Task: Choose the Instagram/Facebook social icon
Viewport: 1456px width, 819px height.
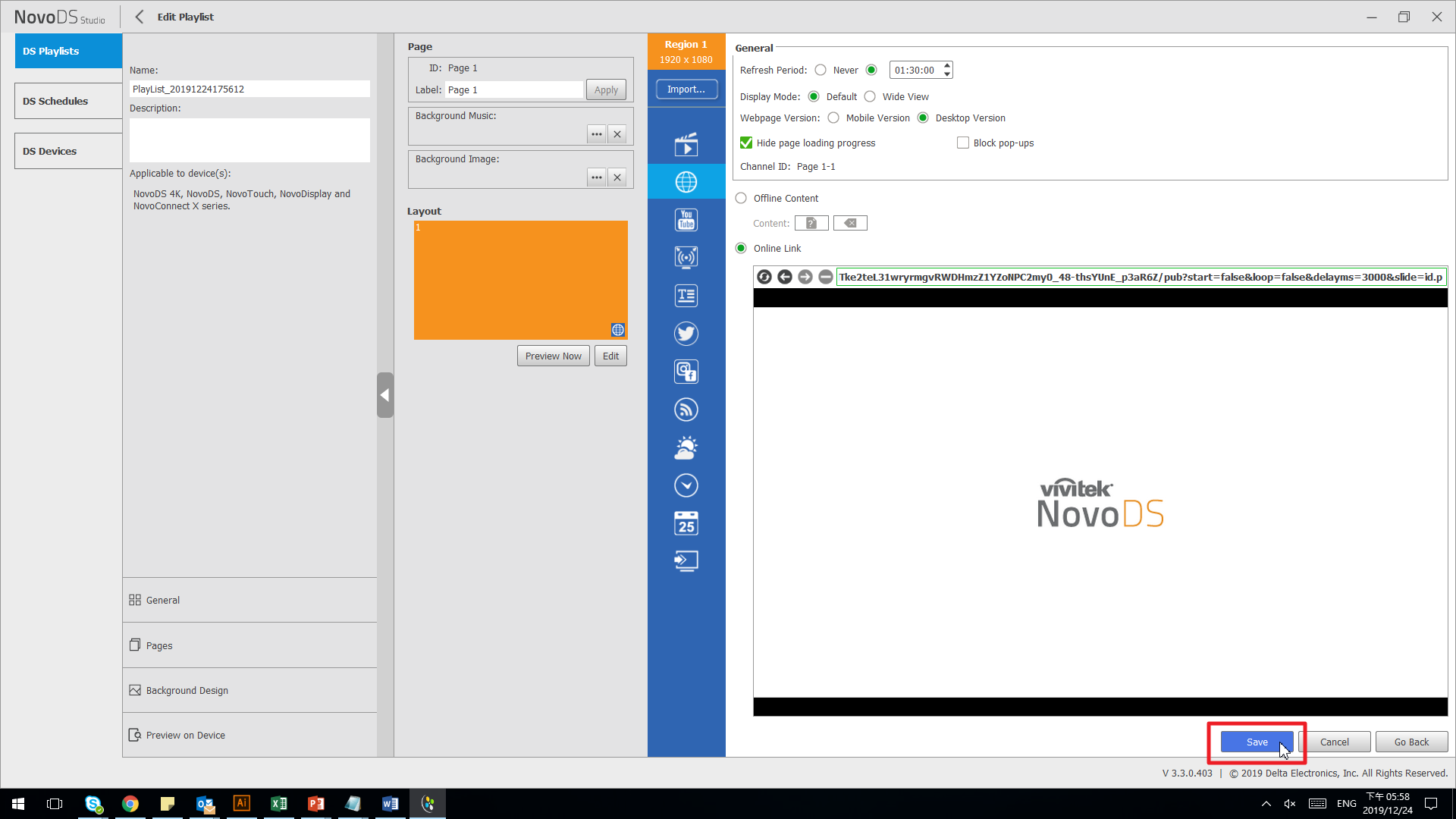Action: pyautogui.click(x=686, y=372)
